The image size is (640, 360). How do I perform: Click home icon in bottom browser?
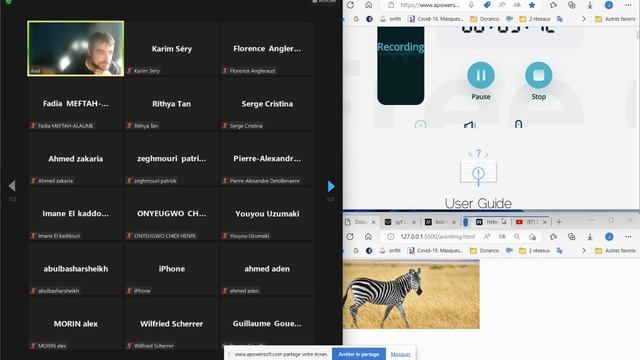click(x=369, y=236)
